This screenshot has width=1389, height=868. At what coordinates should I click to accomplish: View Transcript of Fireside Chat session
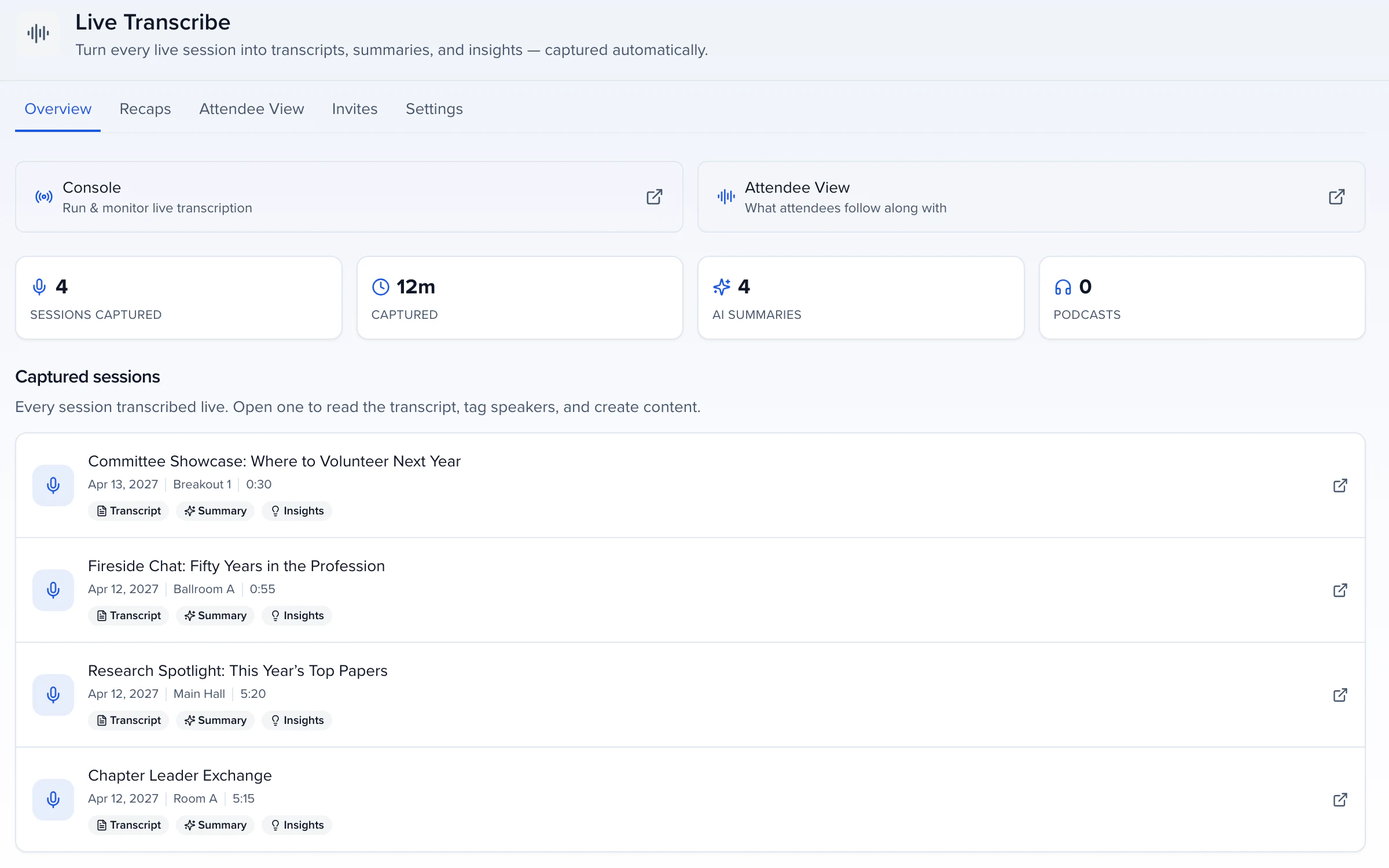click(128, 616)
